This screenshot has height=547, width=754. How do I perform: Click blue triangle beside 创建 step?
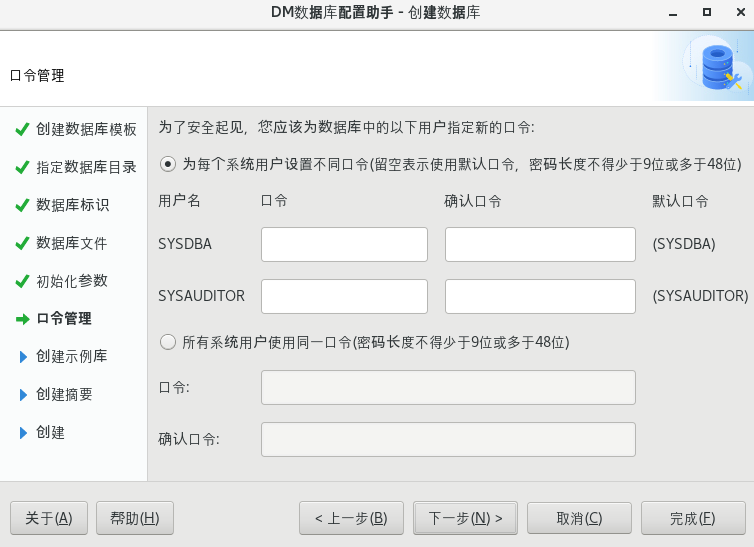(x=24, y=433)
